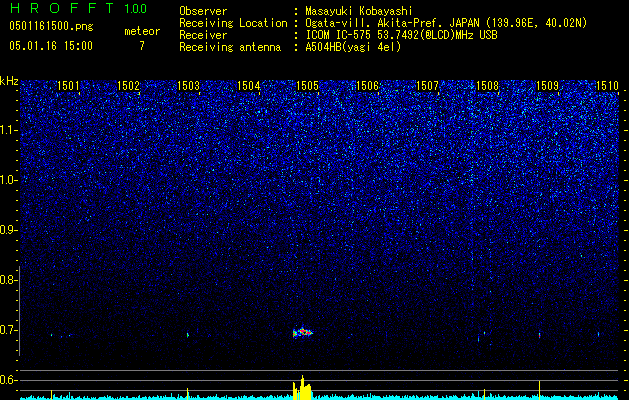Click time marker 1503

point(189,85)
